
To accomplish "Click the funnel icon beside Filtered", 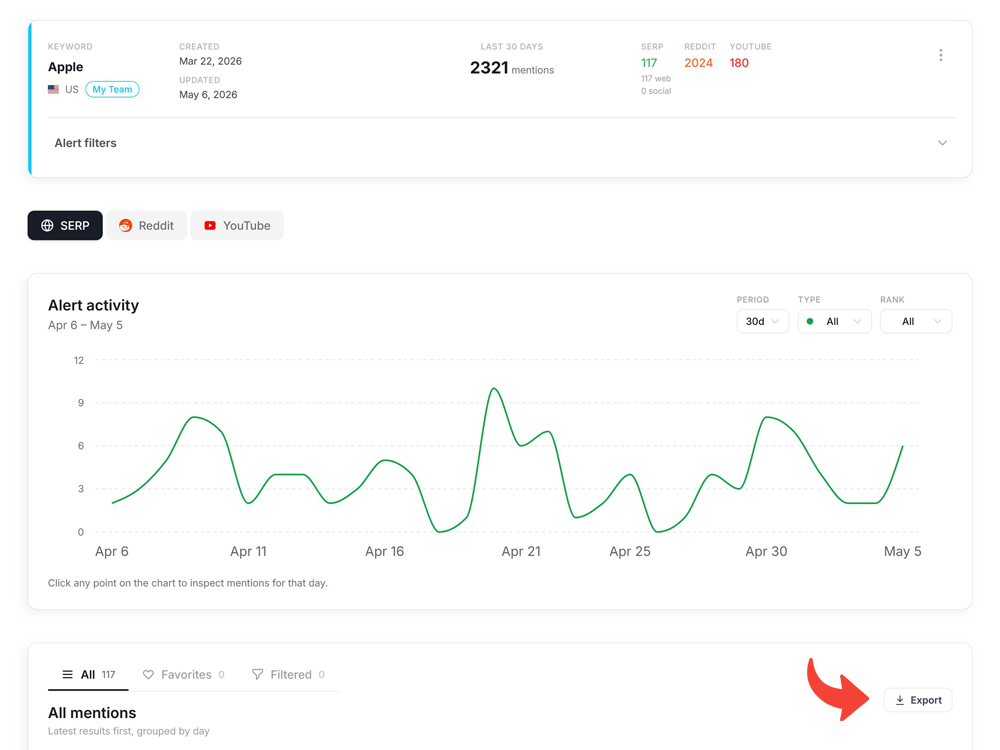I will [257, 675].
